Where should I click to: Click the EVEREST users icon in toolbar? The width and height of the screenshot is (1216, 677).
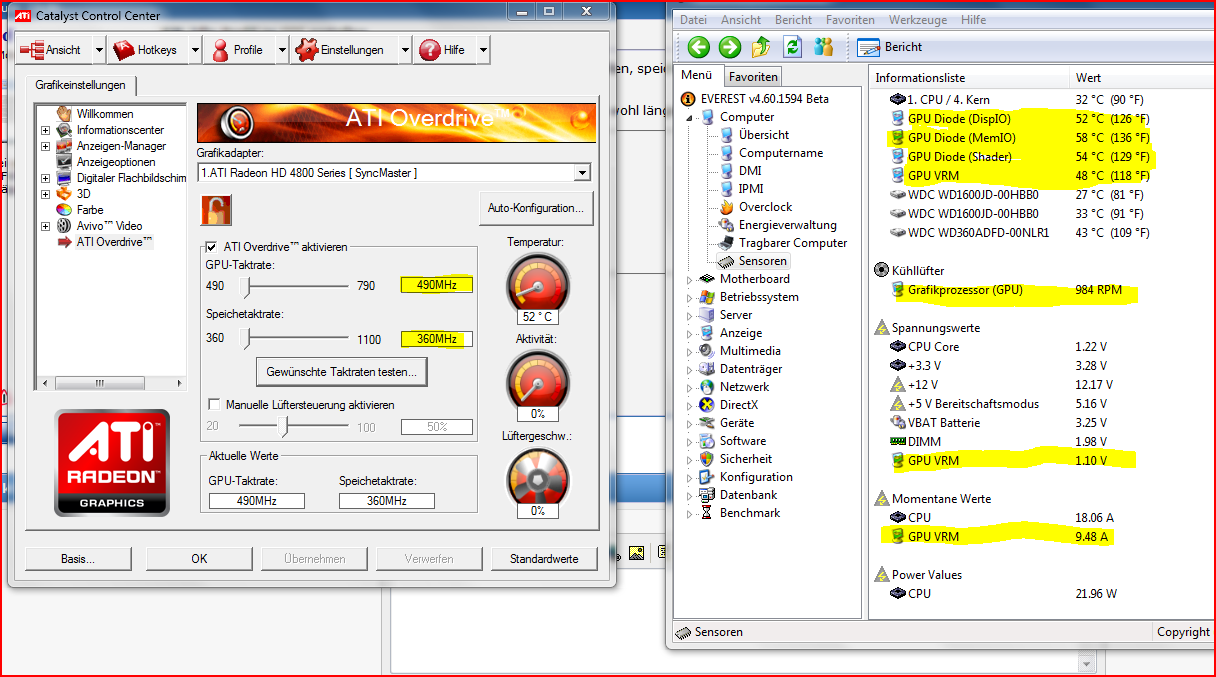click(x=824, y=47)
